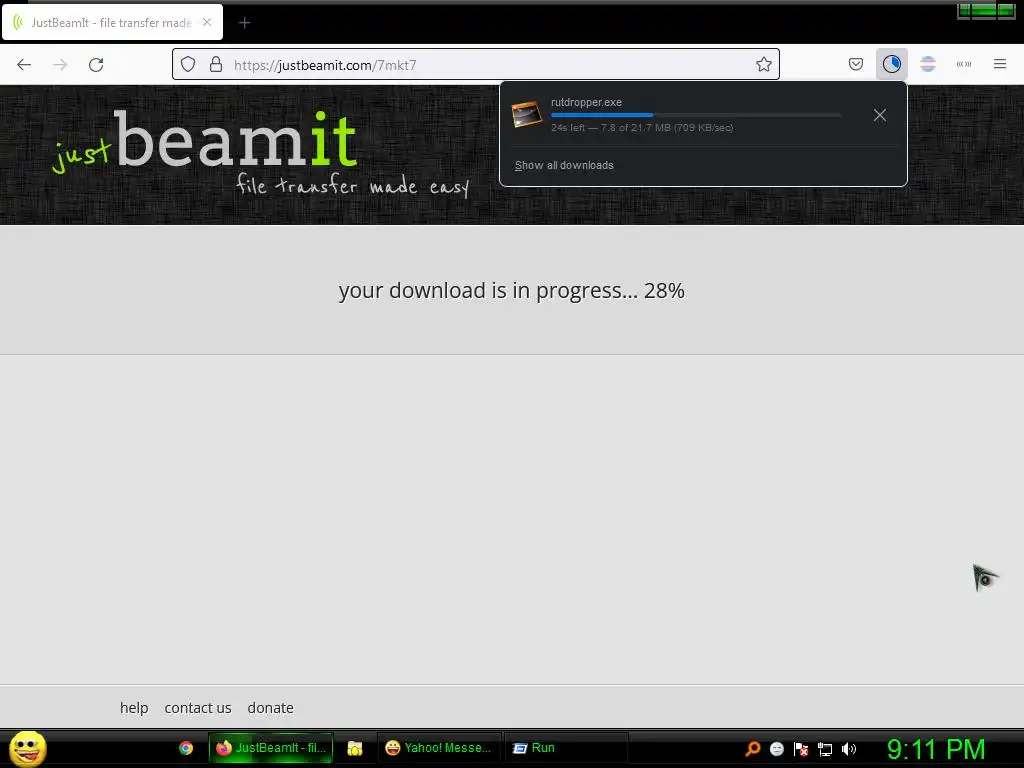
Task: Open the donate link
Action: tap(270, 708)
